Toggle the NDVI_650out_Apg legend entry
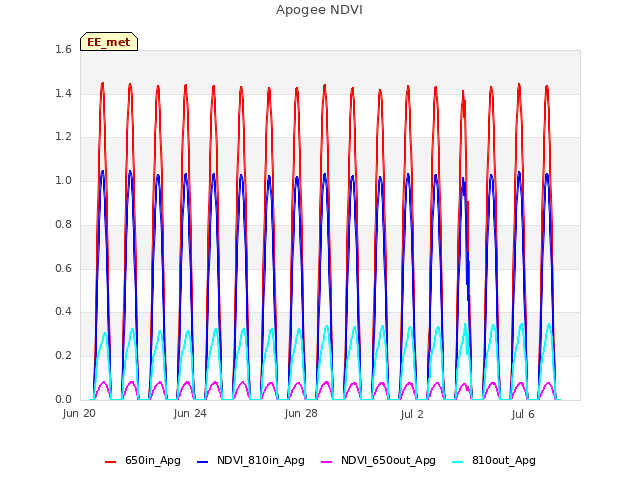Screen dimensions: 640x480 [x=378, y=460]
